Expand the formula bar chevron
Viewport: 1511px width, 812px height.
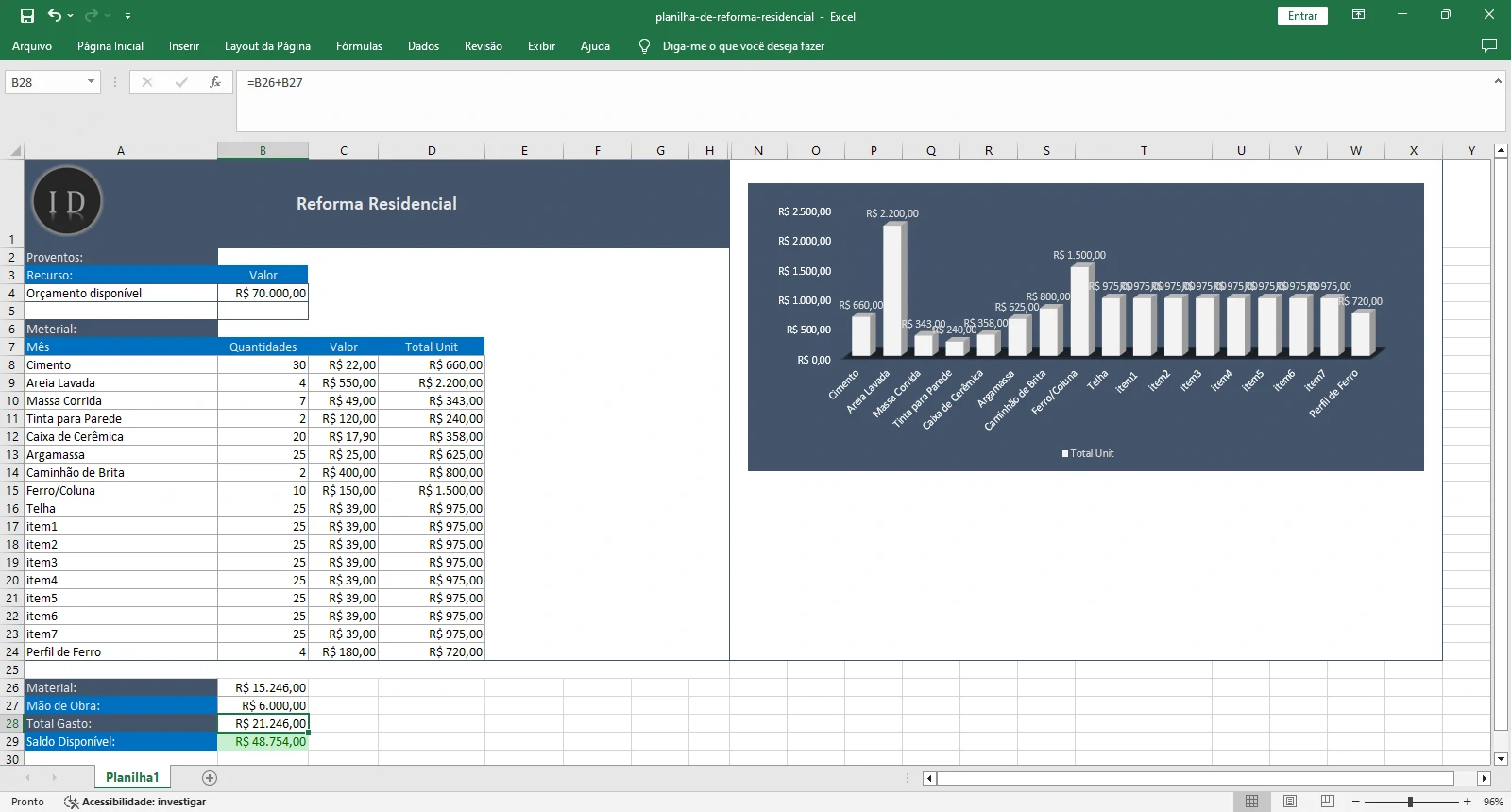(1498, 82)
